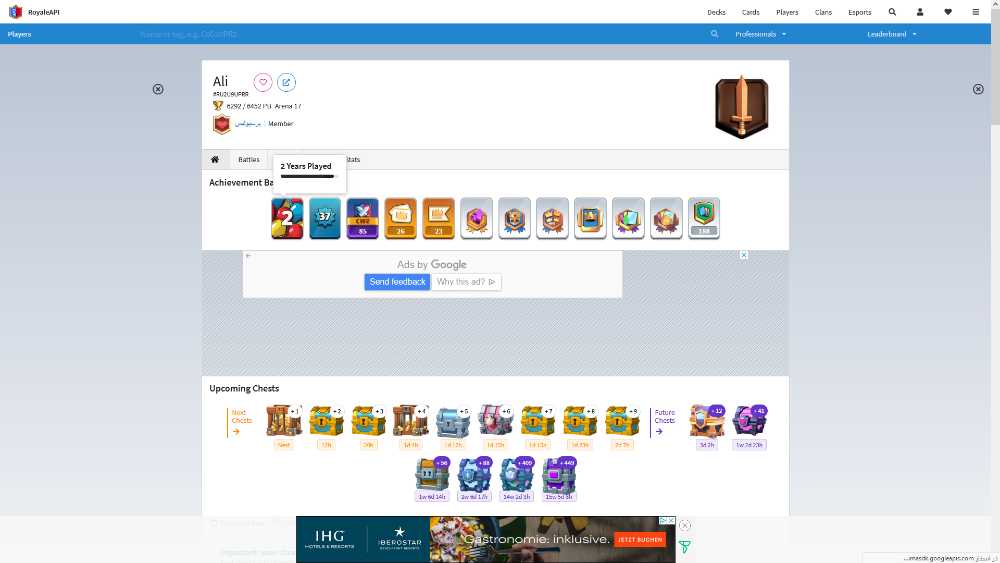
Task: Close the bottom IHG banner ad
Action: (x=684, y=525)
